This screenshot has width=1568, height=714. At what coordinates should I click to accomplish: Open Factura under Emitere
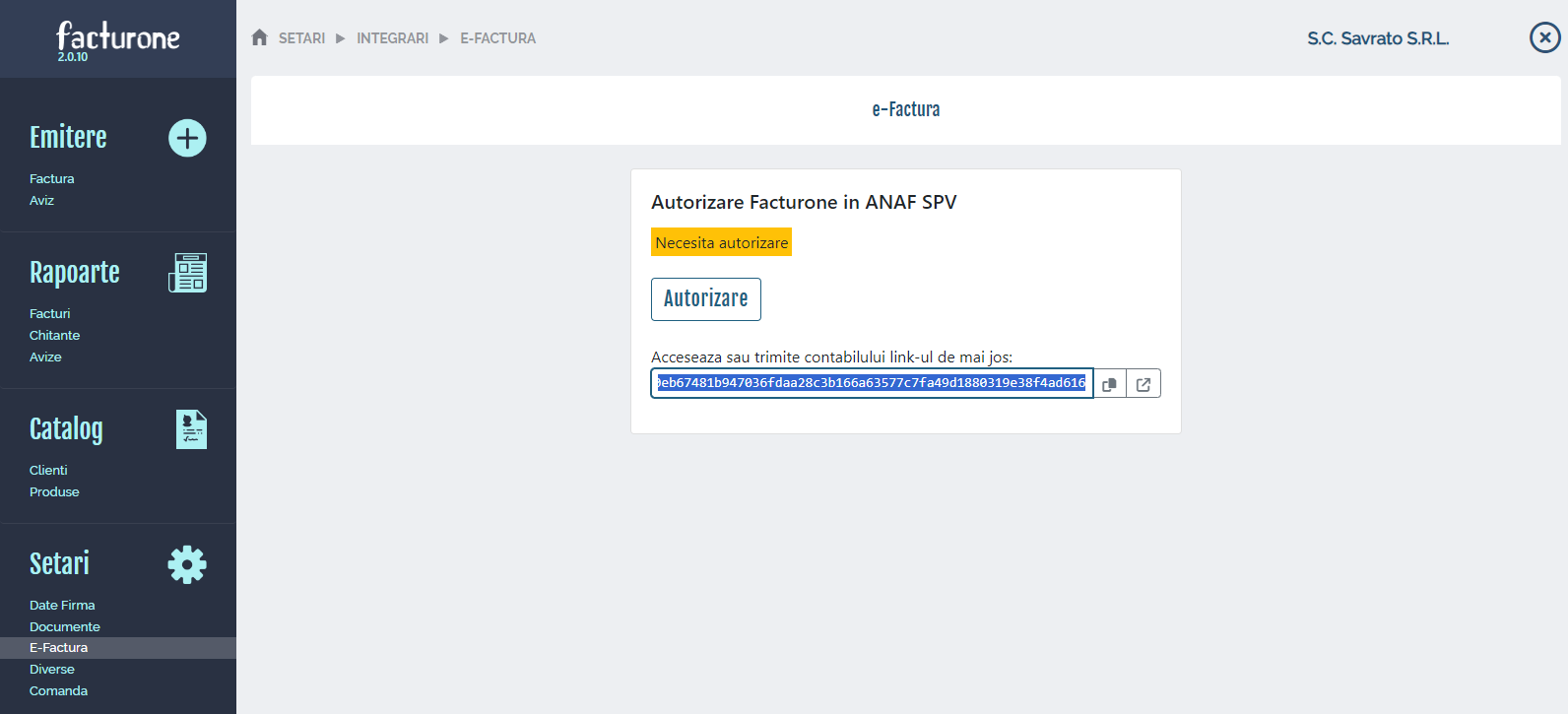pyautogui.click(x=52, y=179)
